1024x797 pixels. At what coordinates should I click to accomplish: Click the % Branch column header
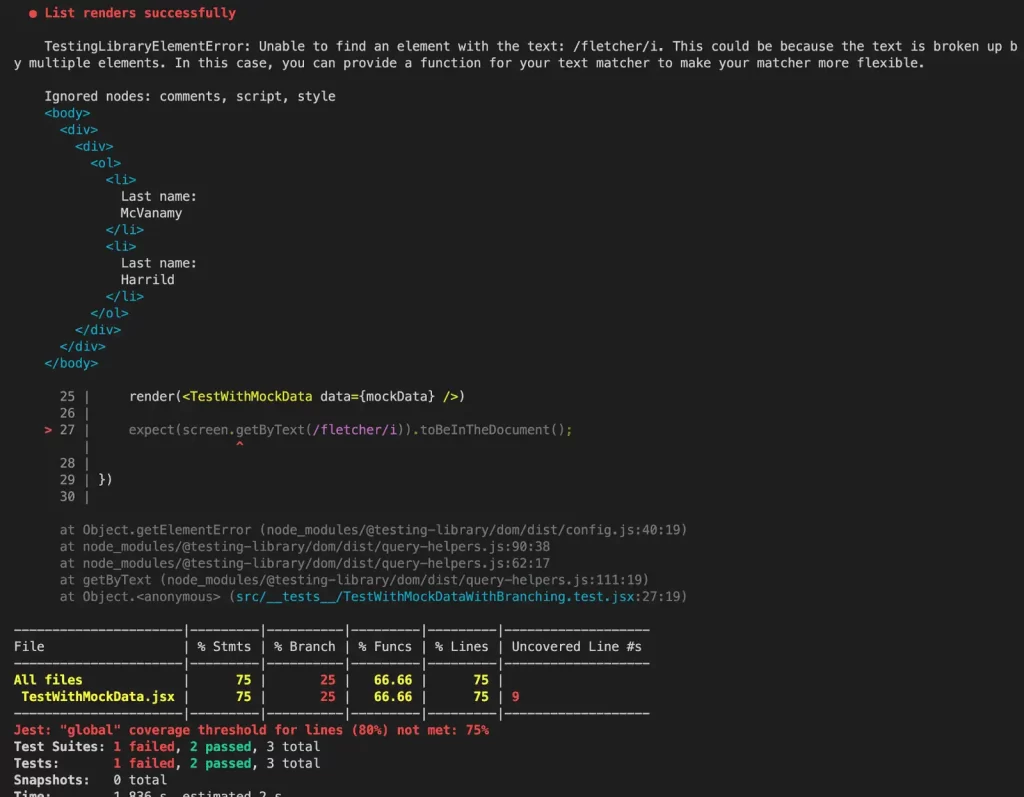click(304, 647)
